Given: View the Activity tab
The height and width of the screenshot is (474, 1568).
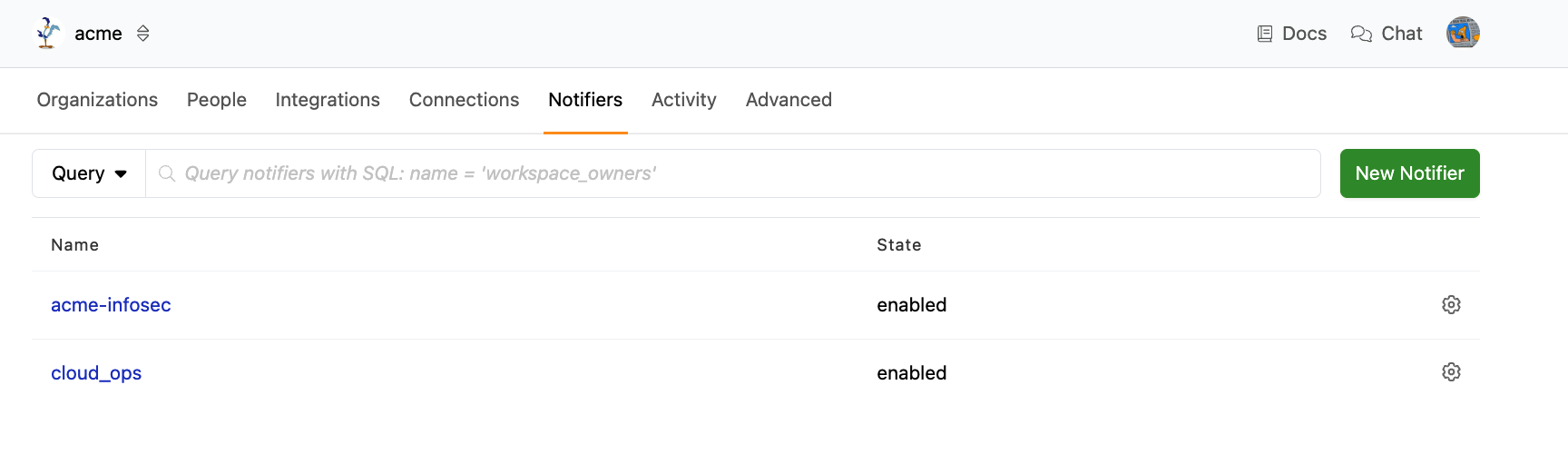Looking at the screenshot, I should point(684,100).
